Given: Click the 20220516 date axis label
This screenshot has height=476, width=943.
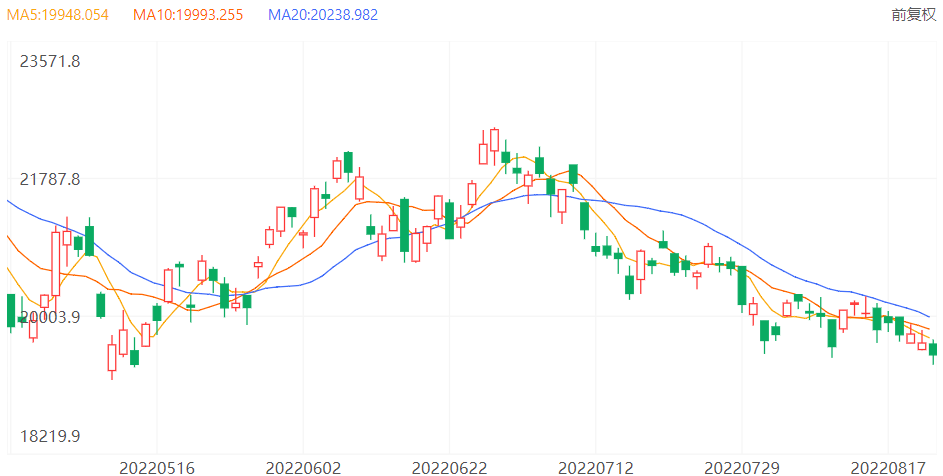Looking at the screenshot, I should (157, 468).
